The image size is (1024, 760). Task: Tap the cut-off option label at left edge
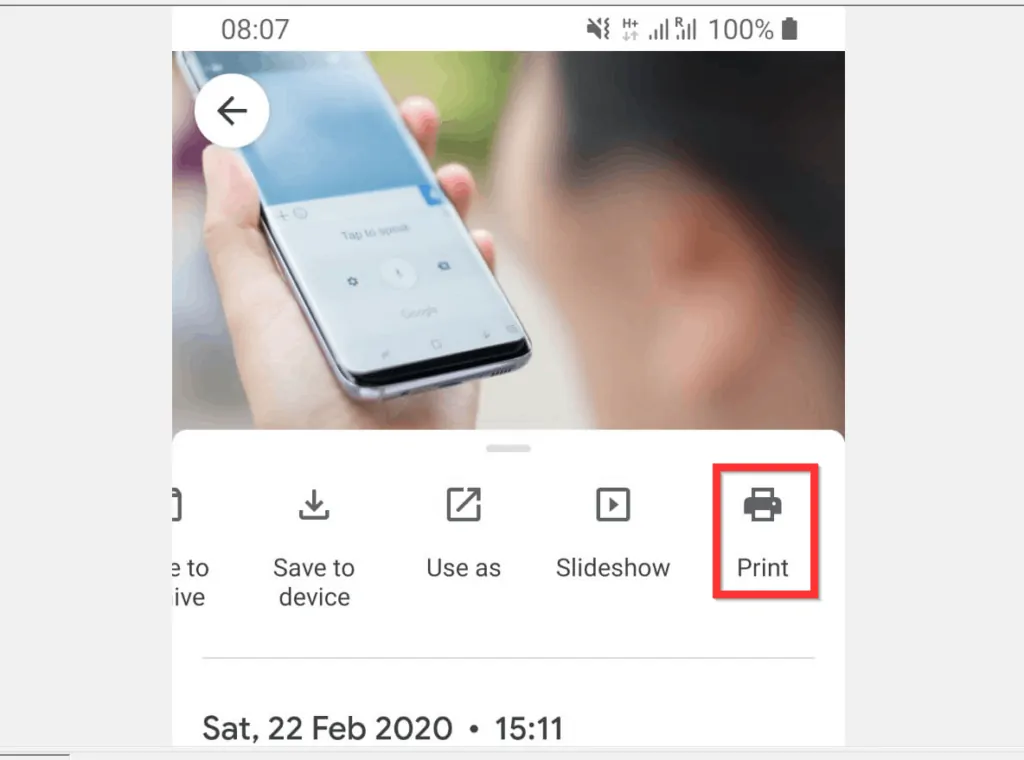190,582
